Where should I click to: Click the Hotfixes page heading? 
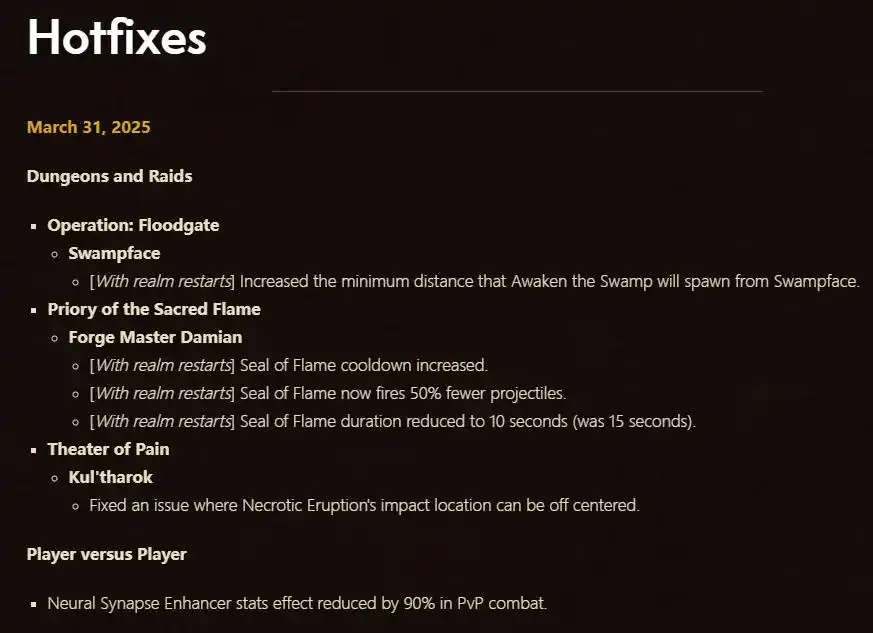[116, 37]
